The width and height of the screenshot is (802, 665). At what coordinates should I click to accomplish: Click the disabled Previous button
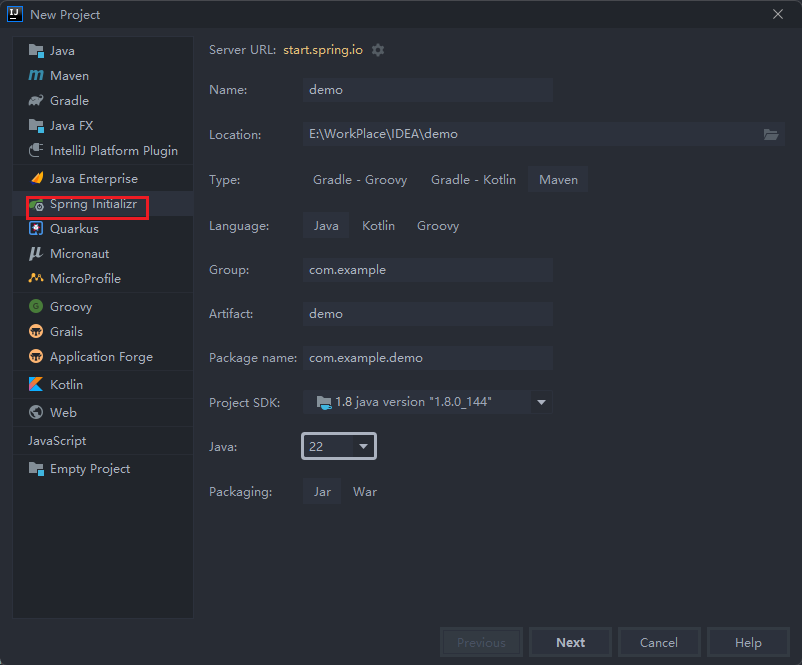pos(481,642)
